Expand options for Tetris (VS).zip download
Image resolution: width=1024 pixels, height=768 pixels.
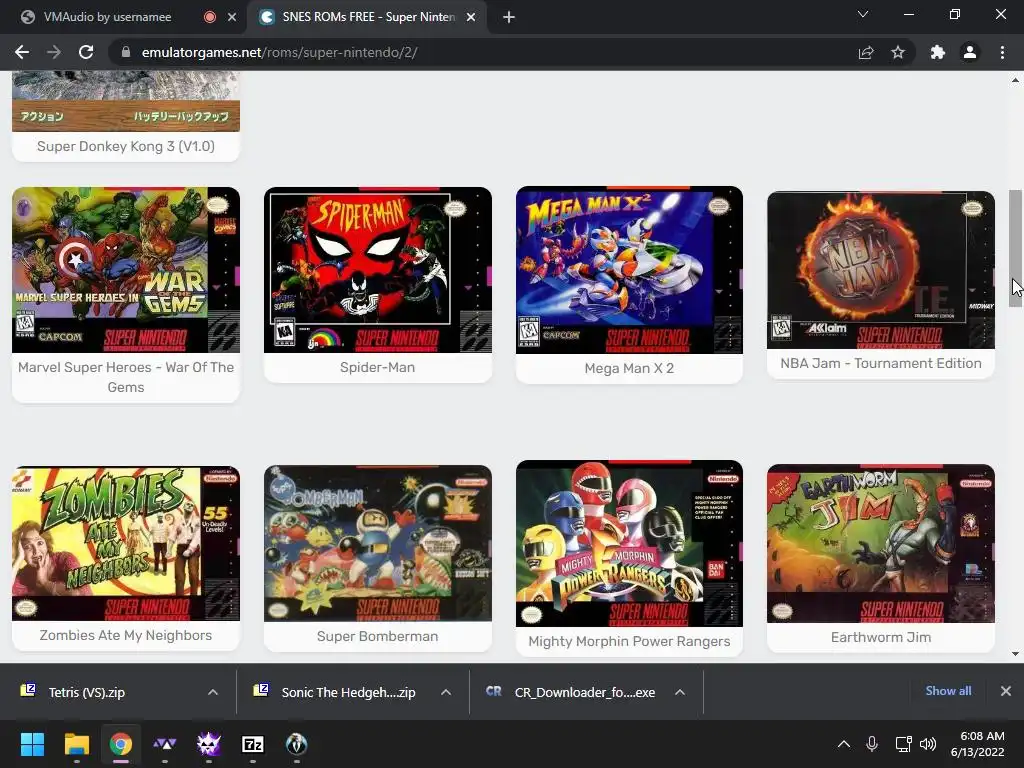pos(213,692)
